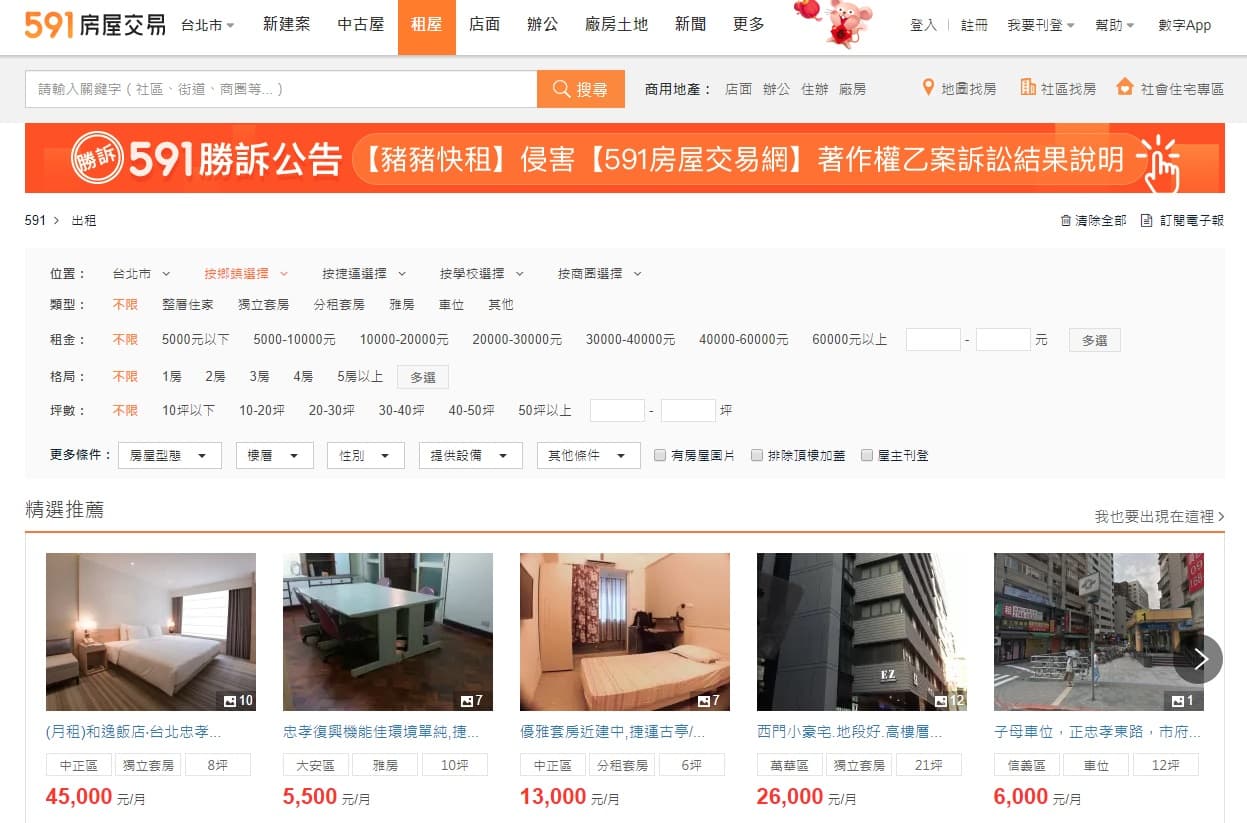Switch to the 新建案 tab
This screenshot has height=823, width=1247.
(286, 25)
